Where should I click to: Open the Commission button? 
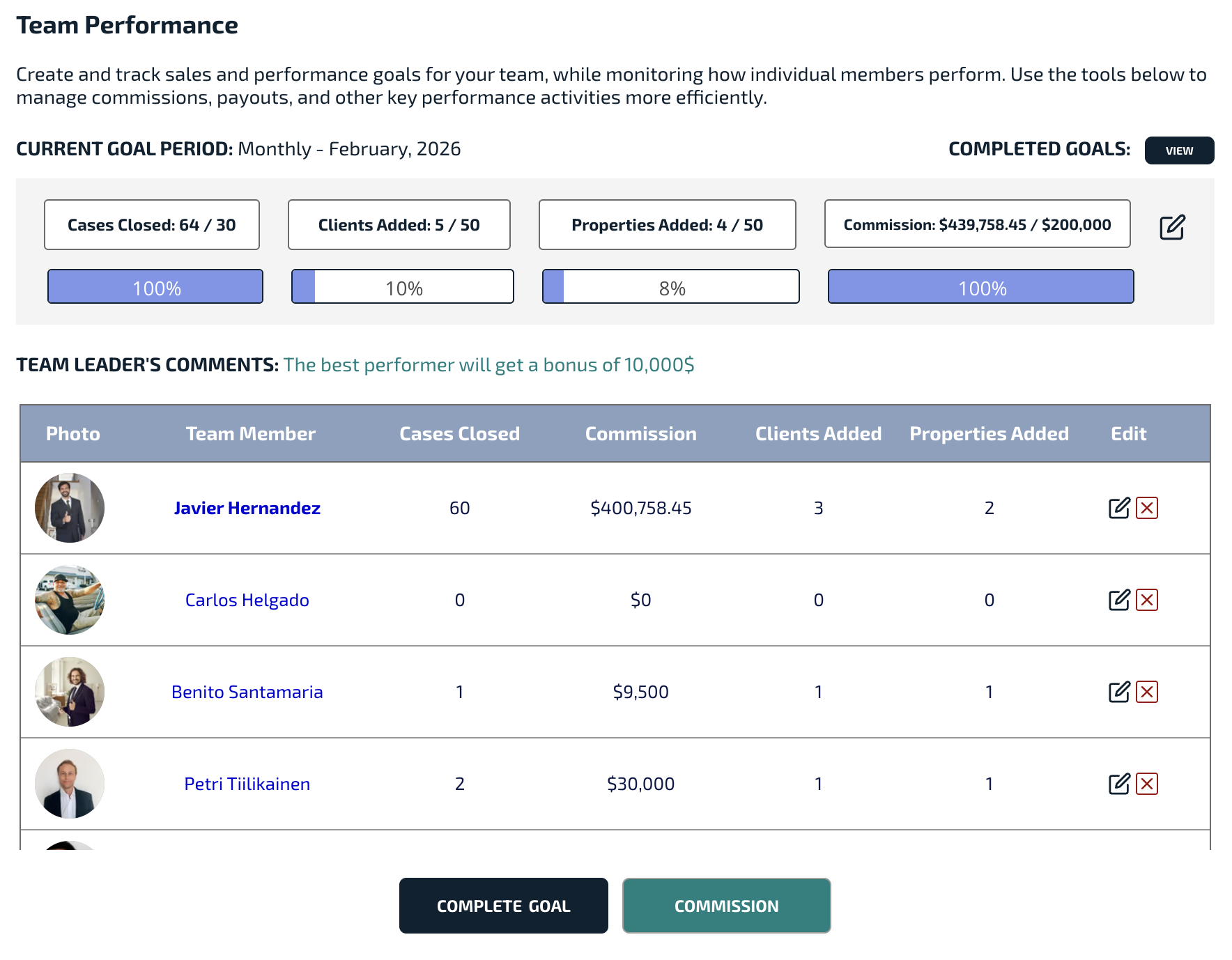pos(726,906)
